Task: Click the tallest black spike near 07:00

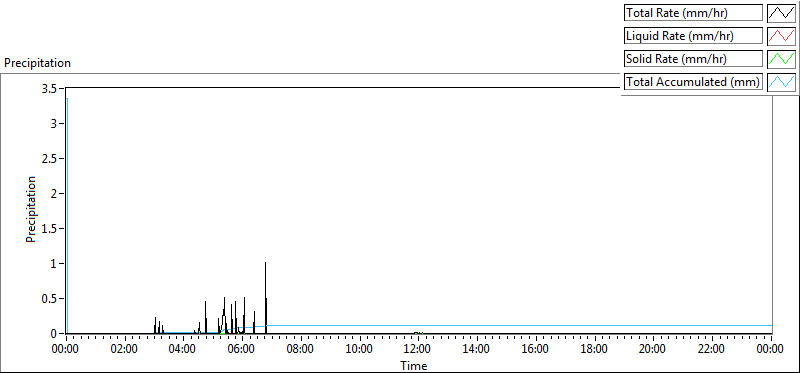Action: [x=265, y=297]
